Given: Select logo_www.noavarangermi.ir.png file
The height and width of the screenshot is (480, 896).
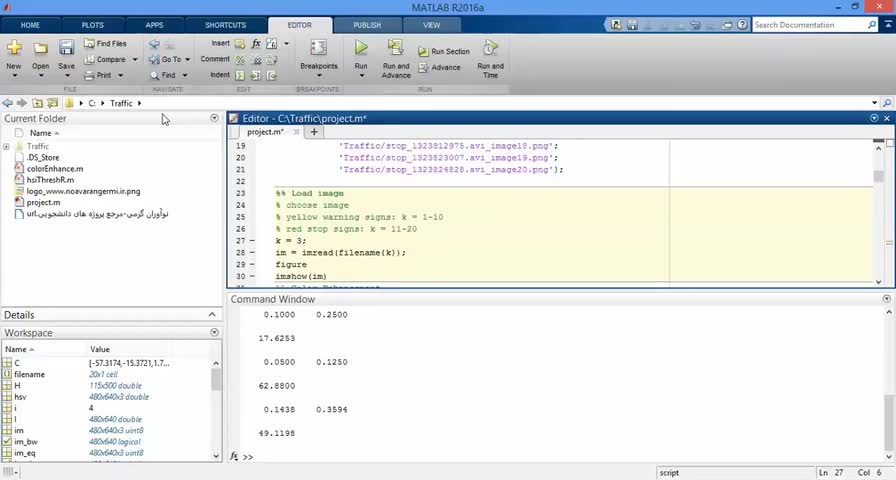Looking at the screenshot, I should (x=83, y=191).
